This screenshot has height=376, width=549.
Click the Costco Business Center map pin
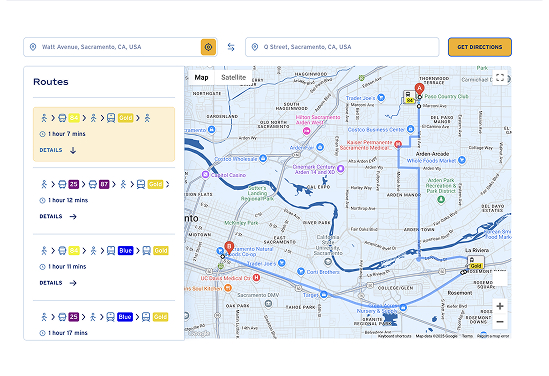[411, 129]
